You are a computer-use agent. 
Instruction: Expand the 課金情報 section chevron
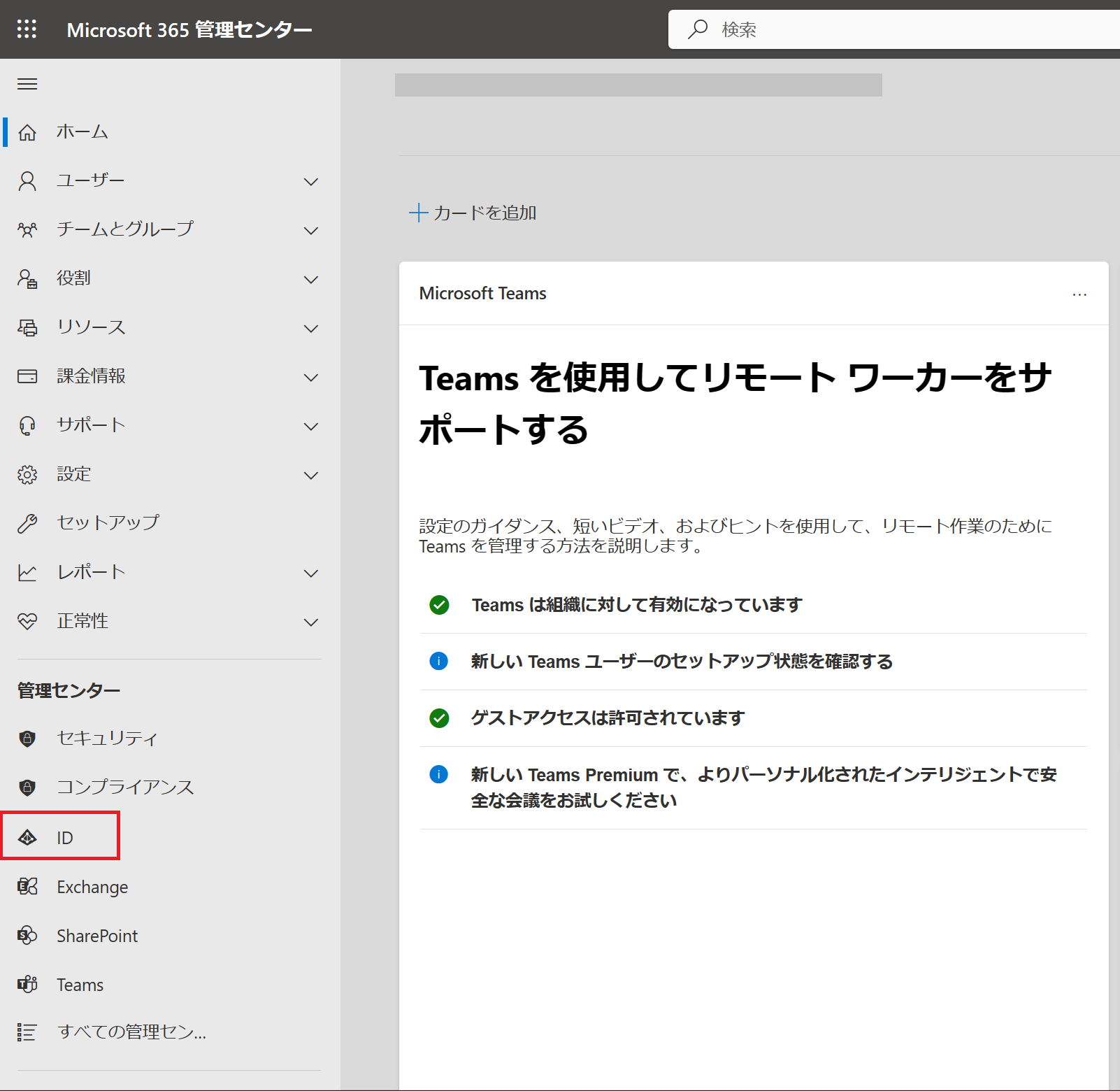coord(311,378)
